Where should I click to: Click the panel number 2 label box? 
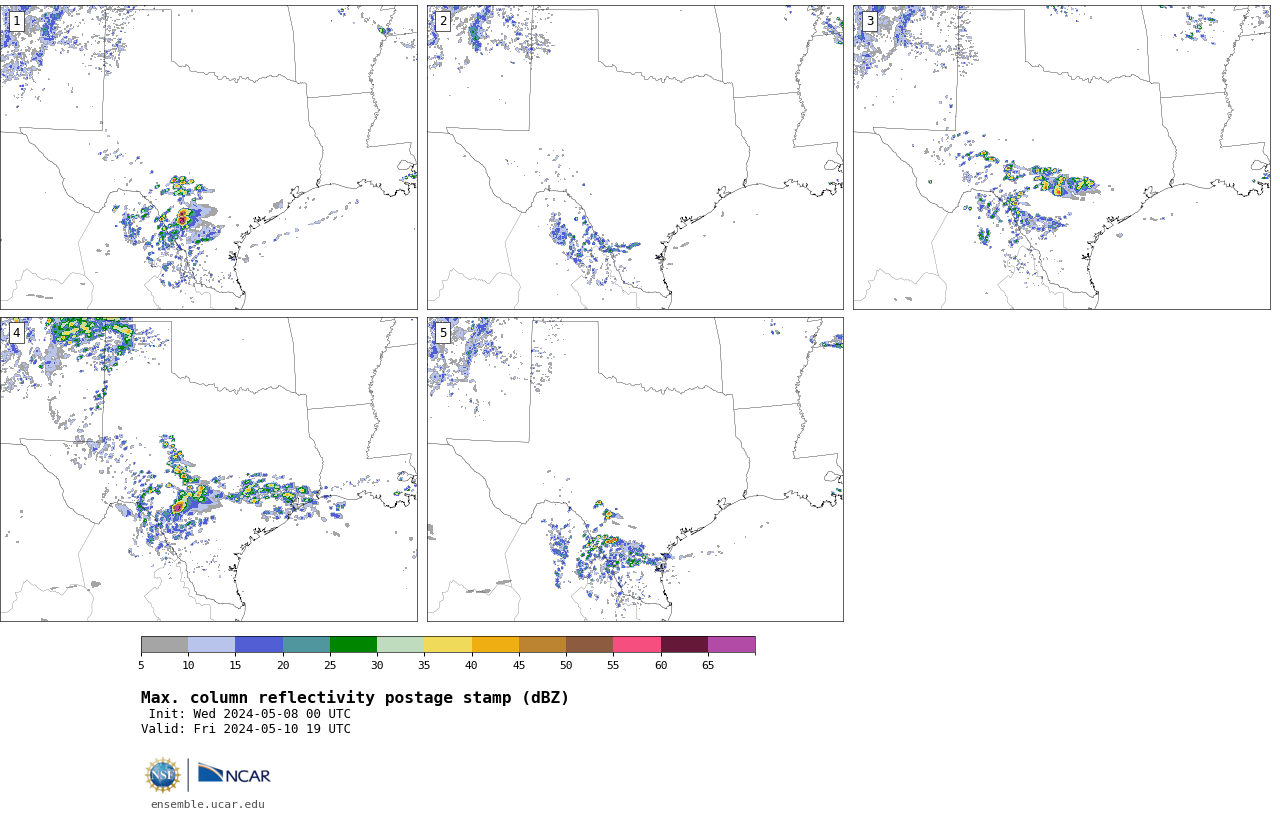(x=443, y=21)
